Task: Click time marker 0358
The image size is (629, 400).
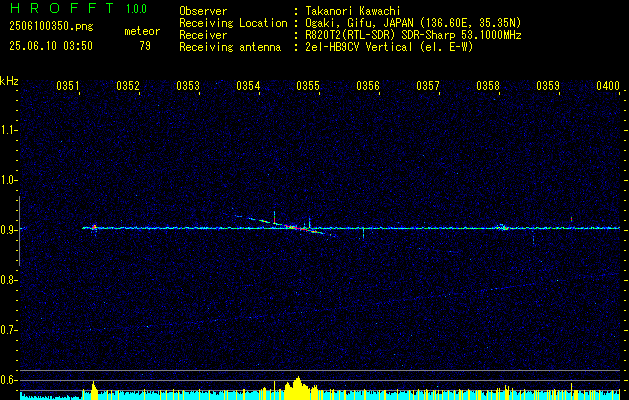Action: 488,85
